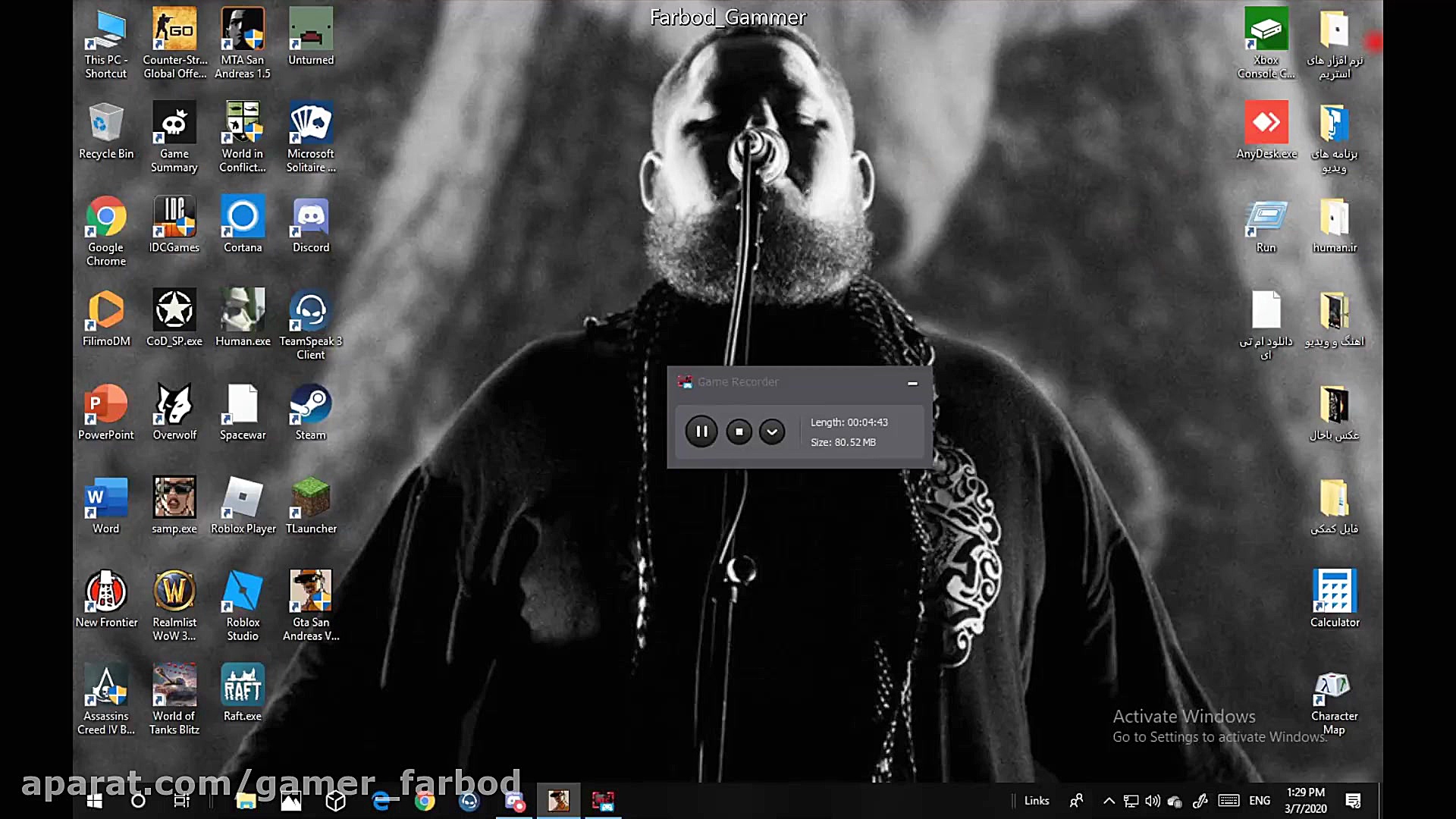Image resolution: width=1456 pixels, height=819 pixels.
Task: Open the Links toolbar on the taskbar
Action: click(1036, 801)
